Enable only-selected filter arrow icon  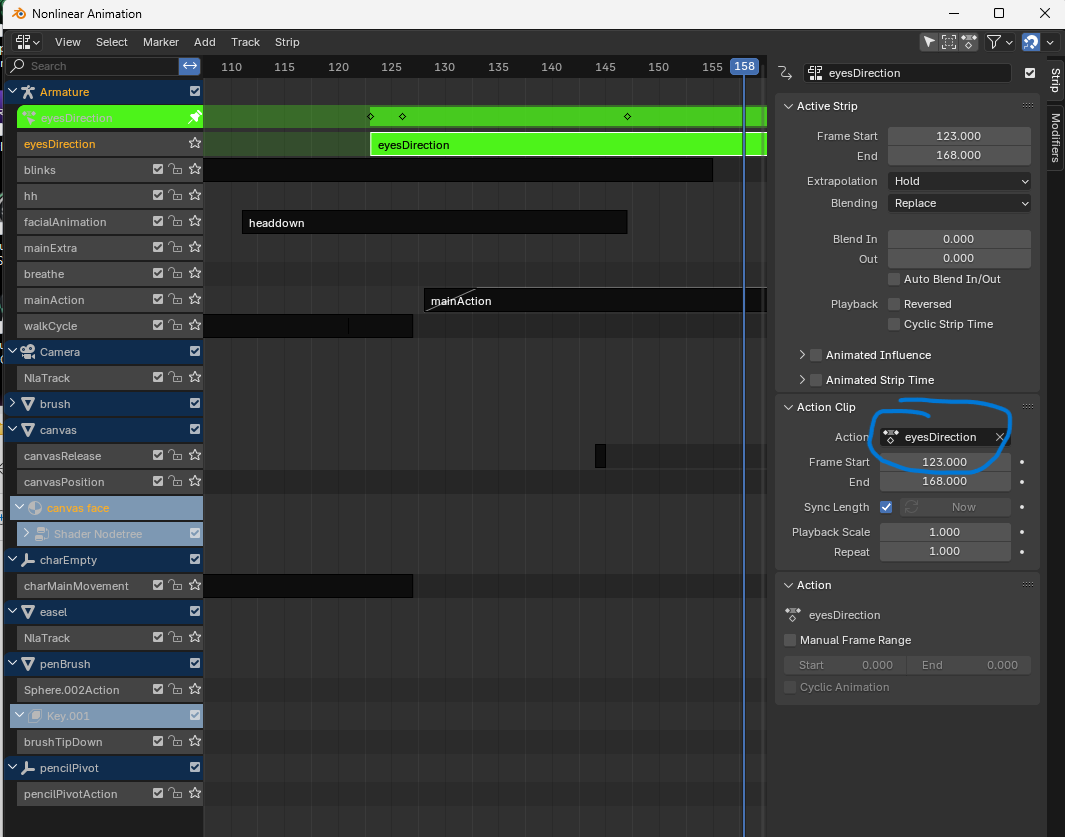pyautogui.click(x=928, y=42)
